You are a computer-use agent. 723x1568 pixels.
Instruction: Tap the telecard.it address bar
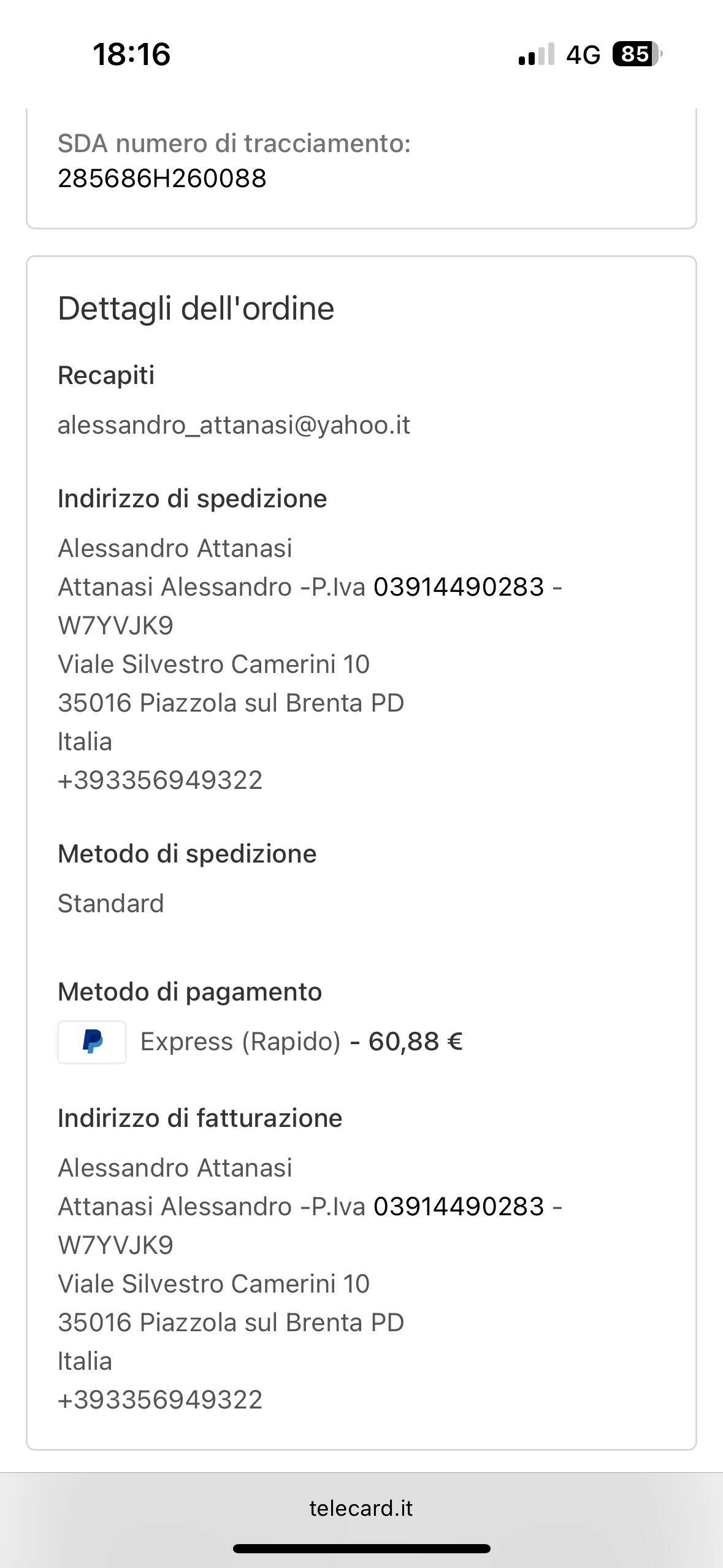[361, 1507]
